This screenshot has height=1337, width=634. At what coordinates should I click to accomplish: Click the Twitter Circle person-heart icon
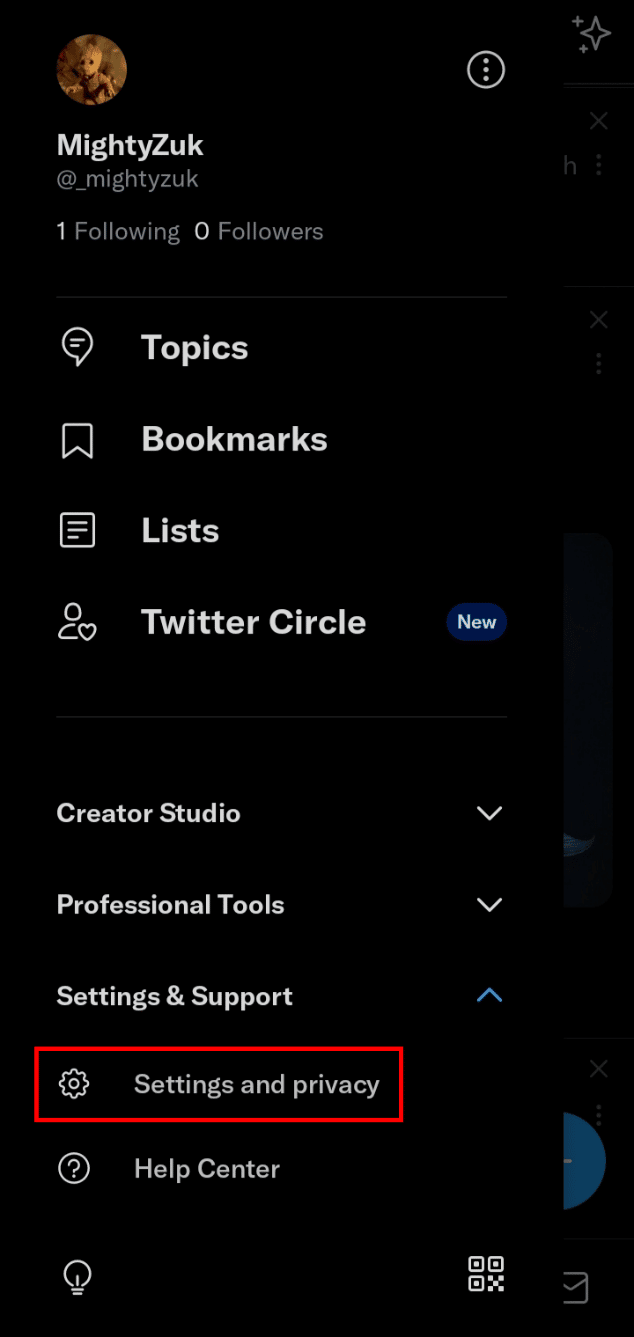pos(77,622)
